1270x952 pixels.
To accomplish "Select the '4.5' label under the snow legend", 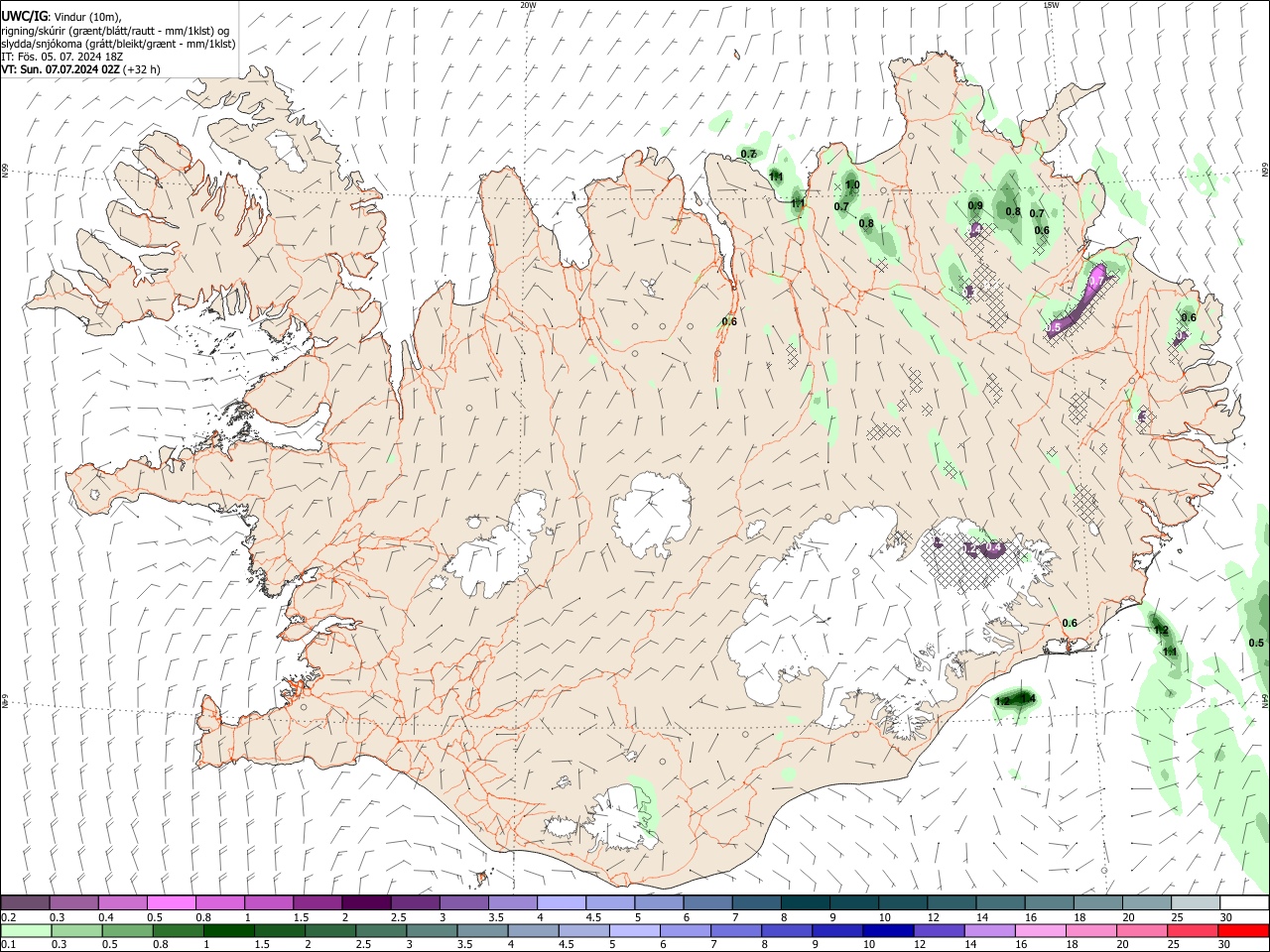I will [592, 917].
